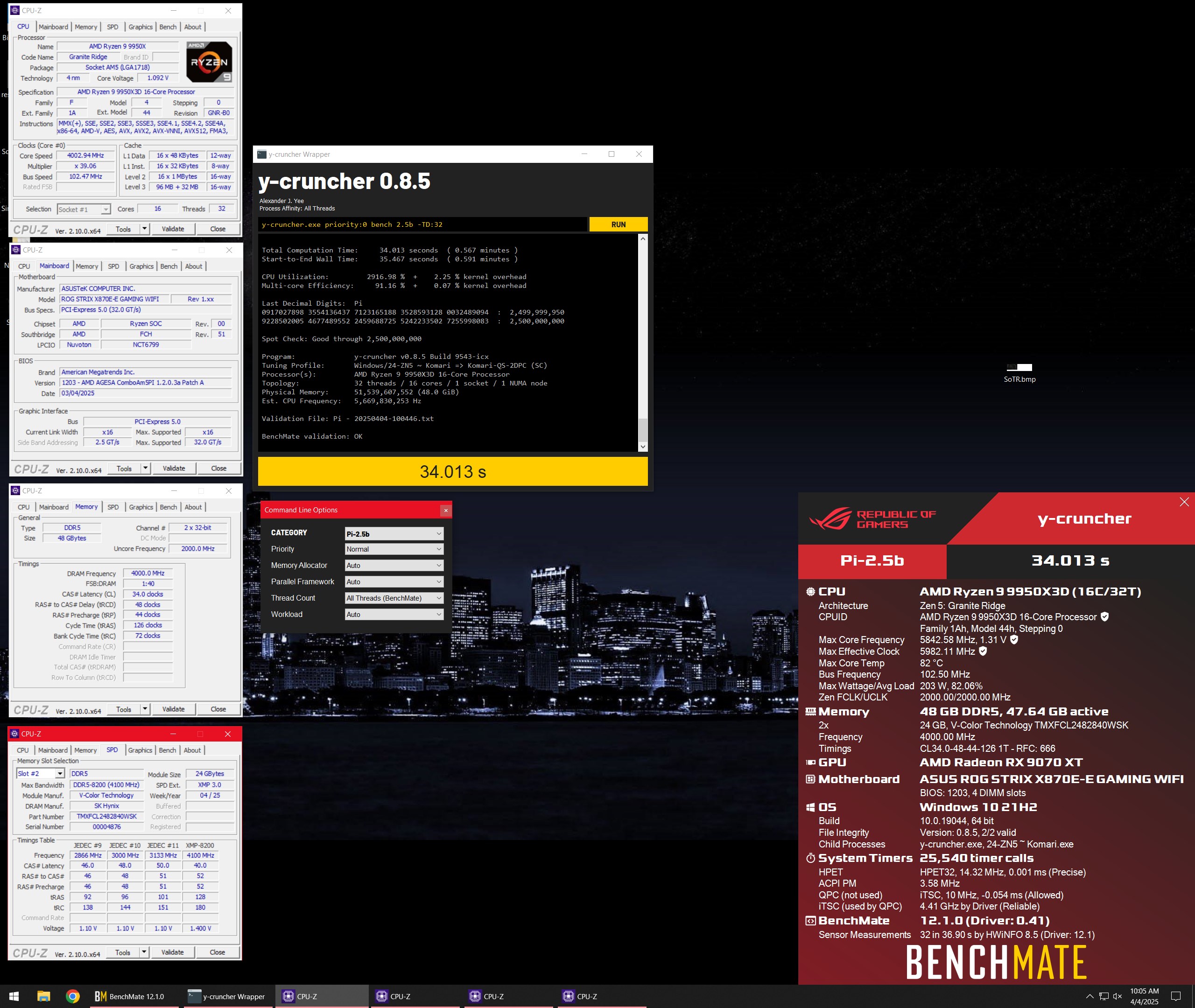This screenshot has height=1008, width=1195.
Task: Click the AMD Ryzen 9 logo in CPU-Z
Action: (209, 62)
